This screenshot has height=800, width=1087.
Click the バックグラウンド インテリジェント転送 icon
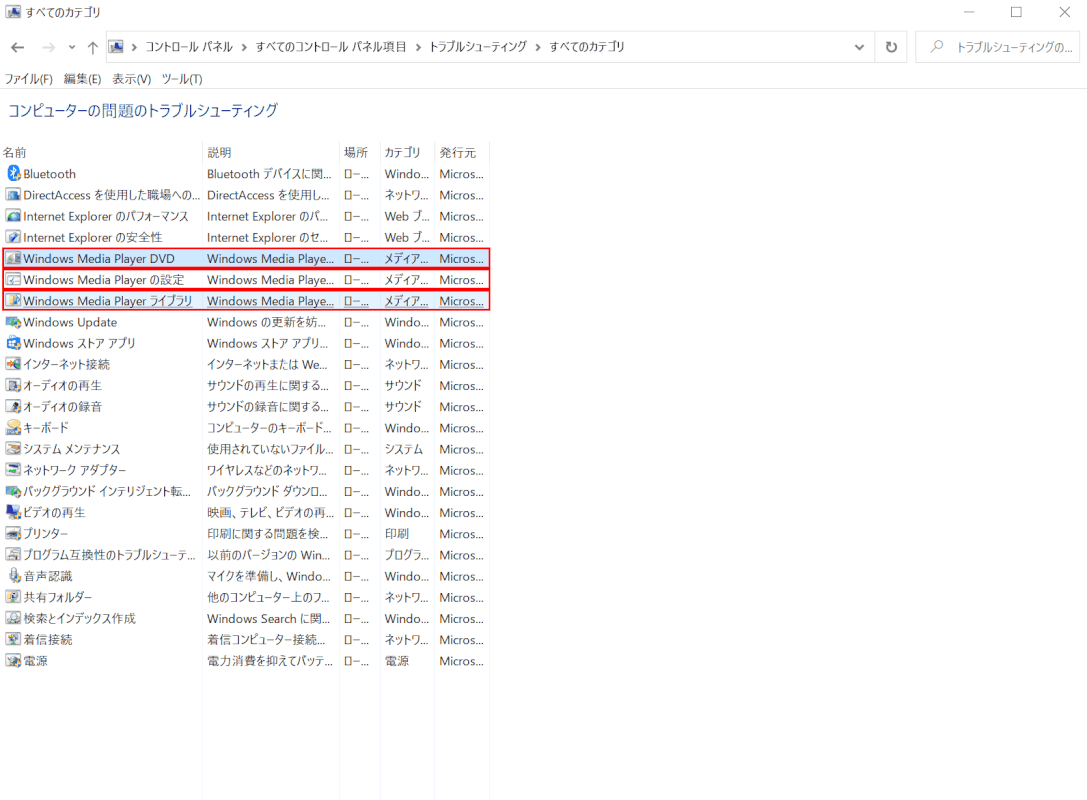13,491
